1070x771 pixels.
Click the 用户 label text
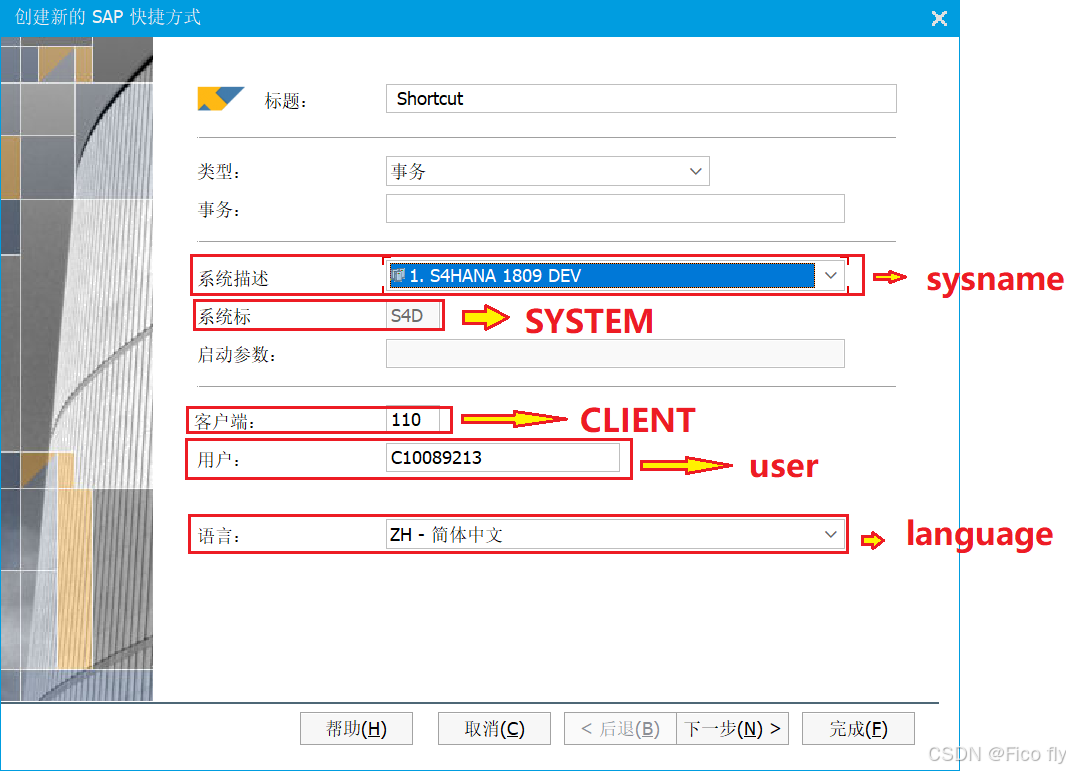[218, 460]
